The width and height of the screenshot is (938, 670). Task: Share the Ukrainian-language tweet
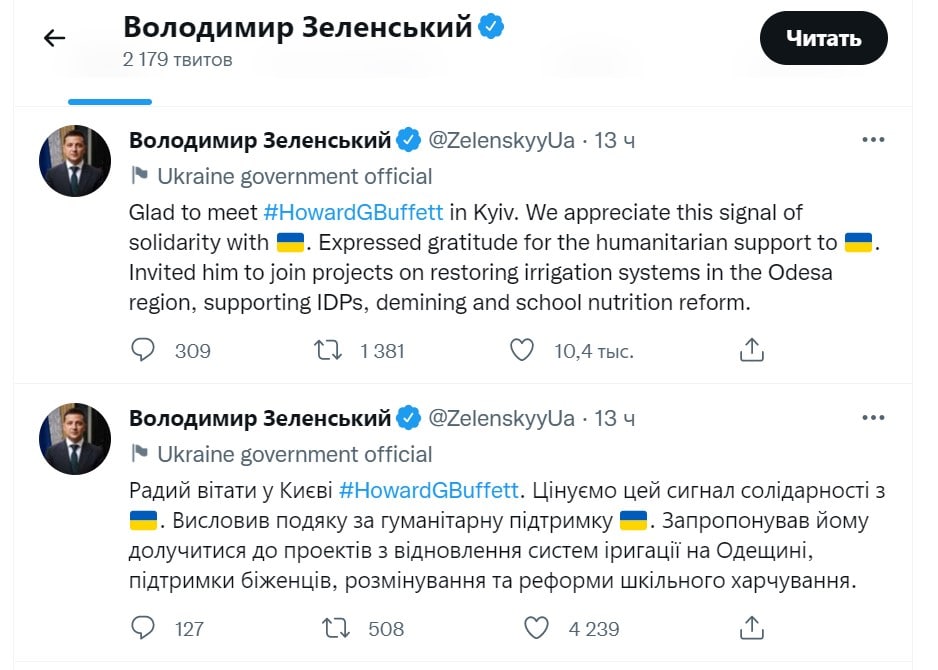751,628
